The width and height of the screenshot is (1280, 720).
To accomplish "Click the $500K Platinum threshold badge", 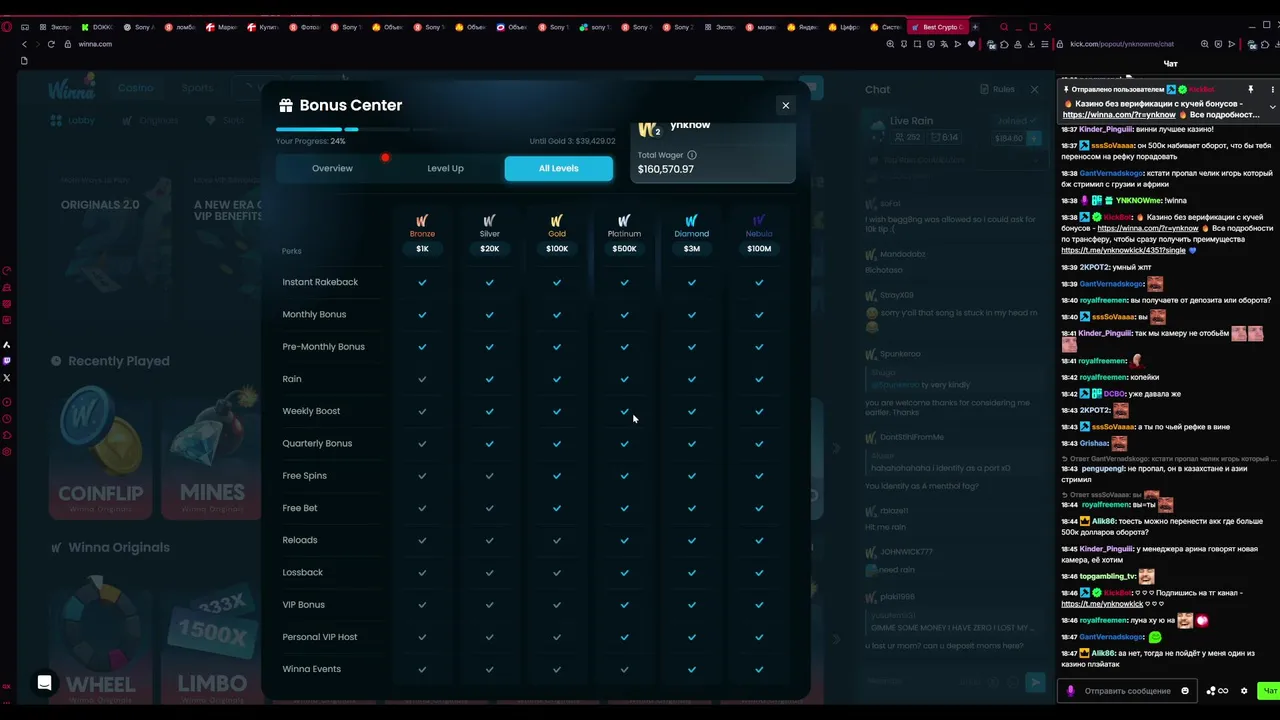I will [x=624, y=249].
